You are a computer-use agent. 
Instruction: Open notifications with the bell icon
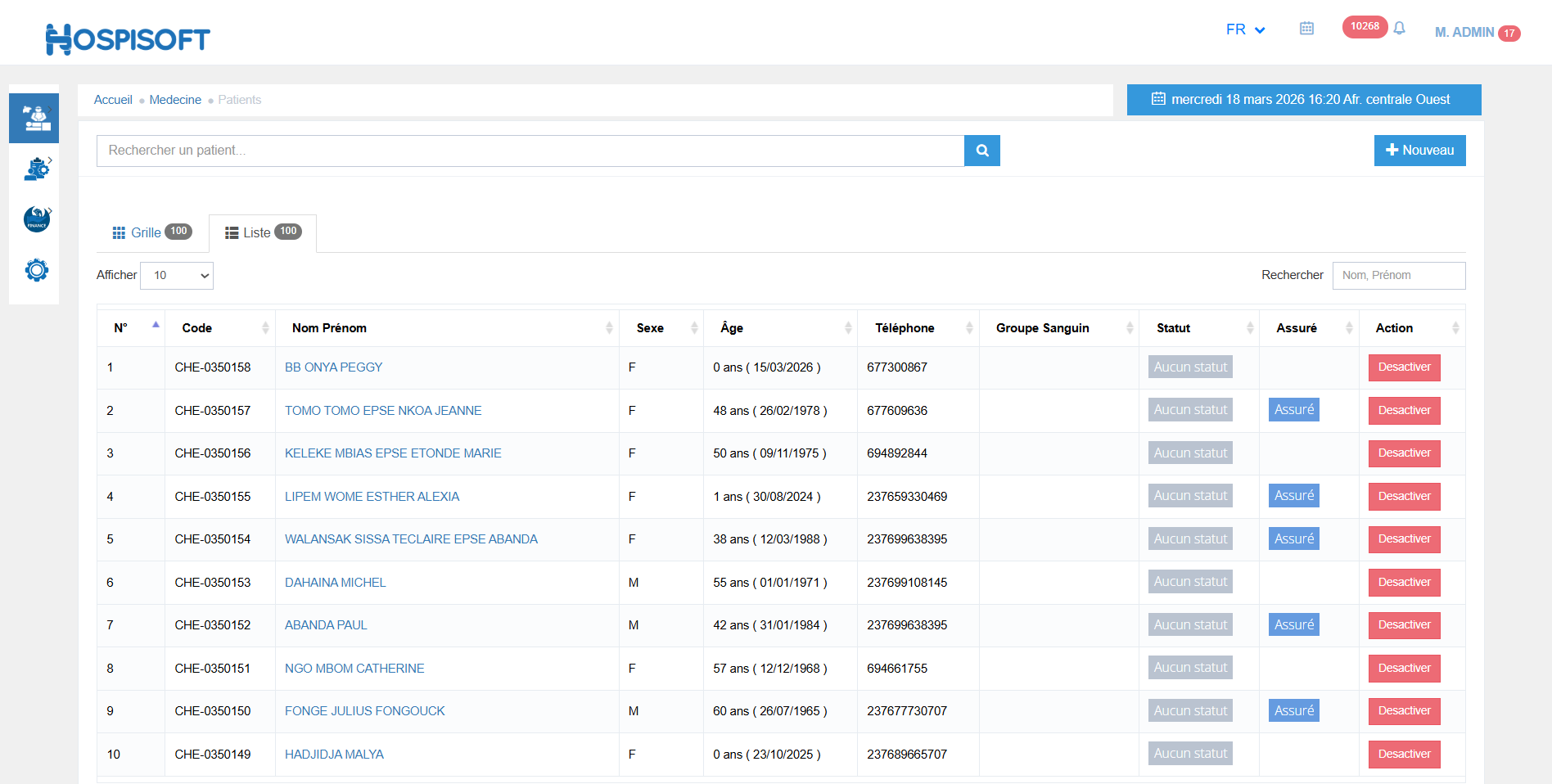click(1399, 29)
